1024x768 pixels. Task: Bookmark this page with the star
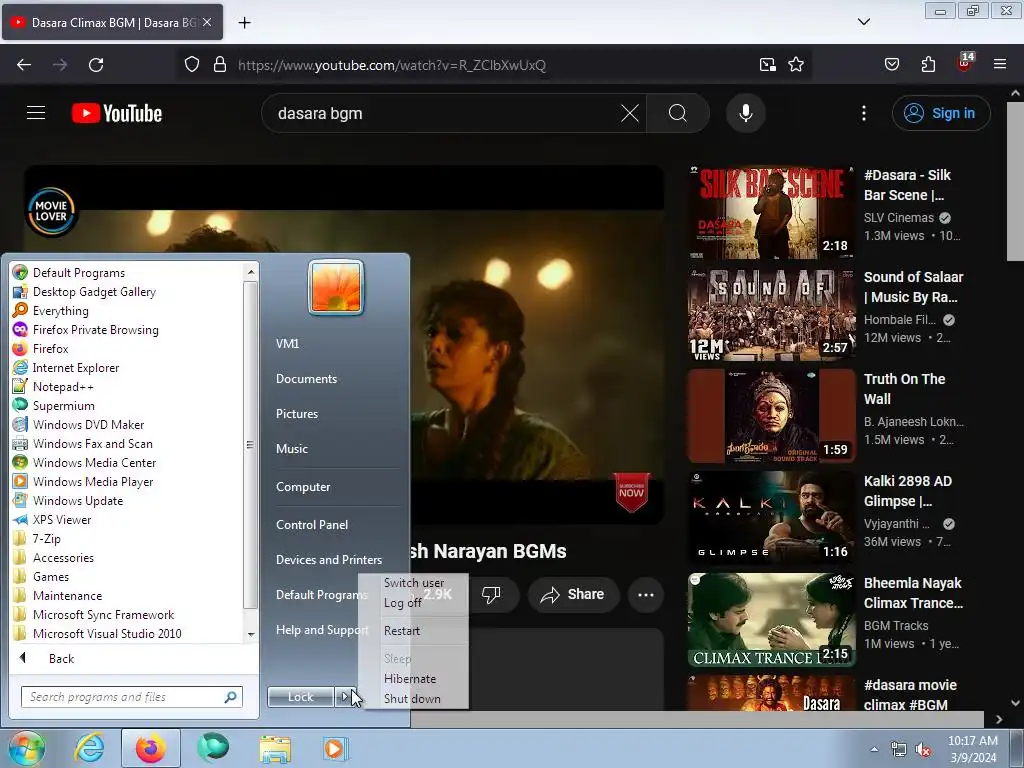coord(795,65)
